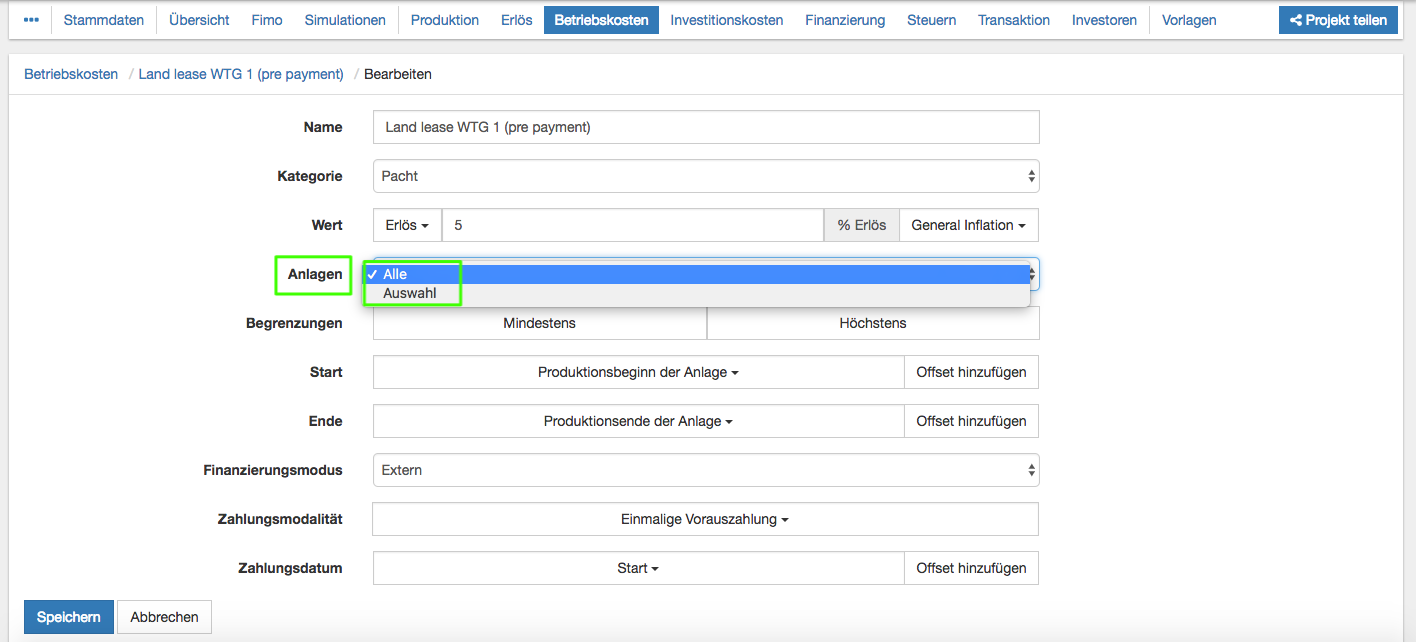Open the Einmalige Vorauszahlung dropdown
The width and height of the screenshot is (1416, 642).
tap(705, 520)
